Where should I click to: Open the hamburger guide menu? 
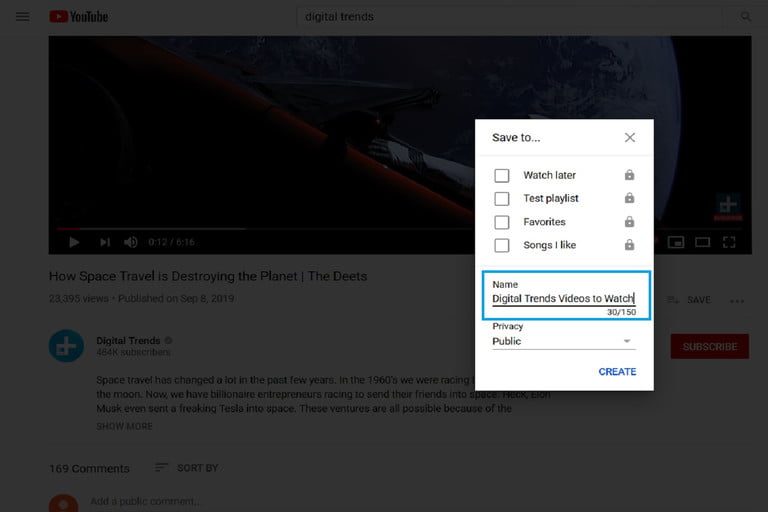(x=22, y=17)
